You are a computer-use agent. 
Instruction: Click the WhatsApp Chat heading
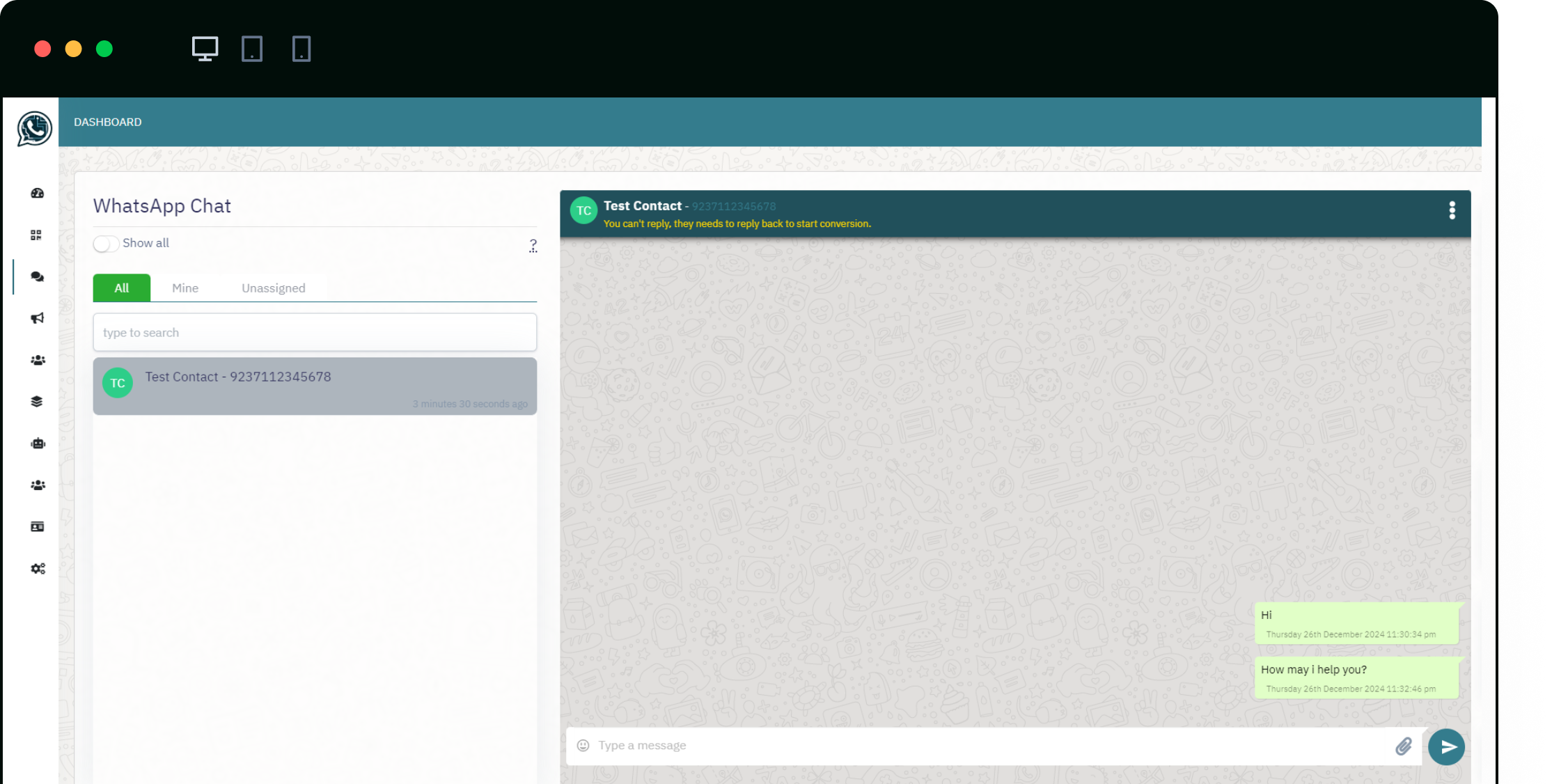[x=162, y=206]
